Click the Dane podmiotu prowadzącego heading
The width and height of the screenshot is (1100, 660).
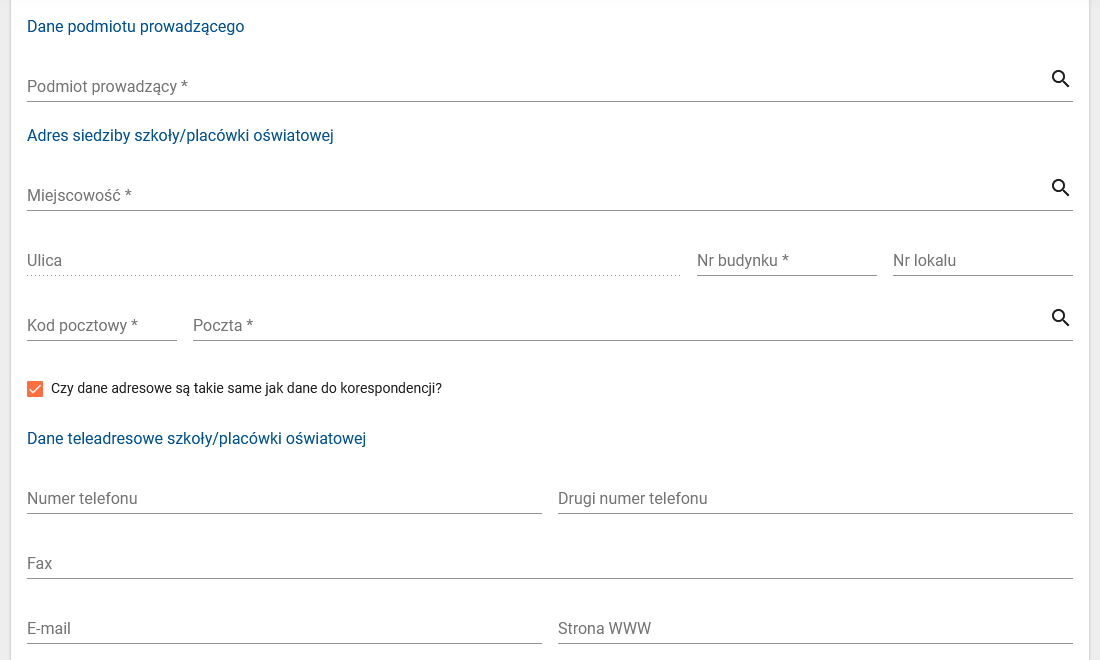[x=136, y=27]
